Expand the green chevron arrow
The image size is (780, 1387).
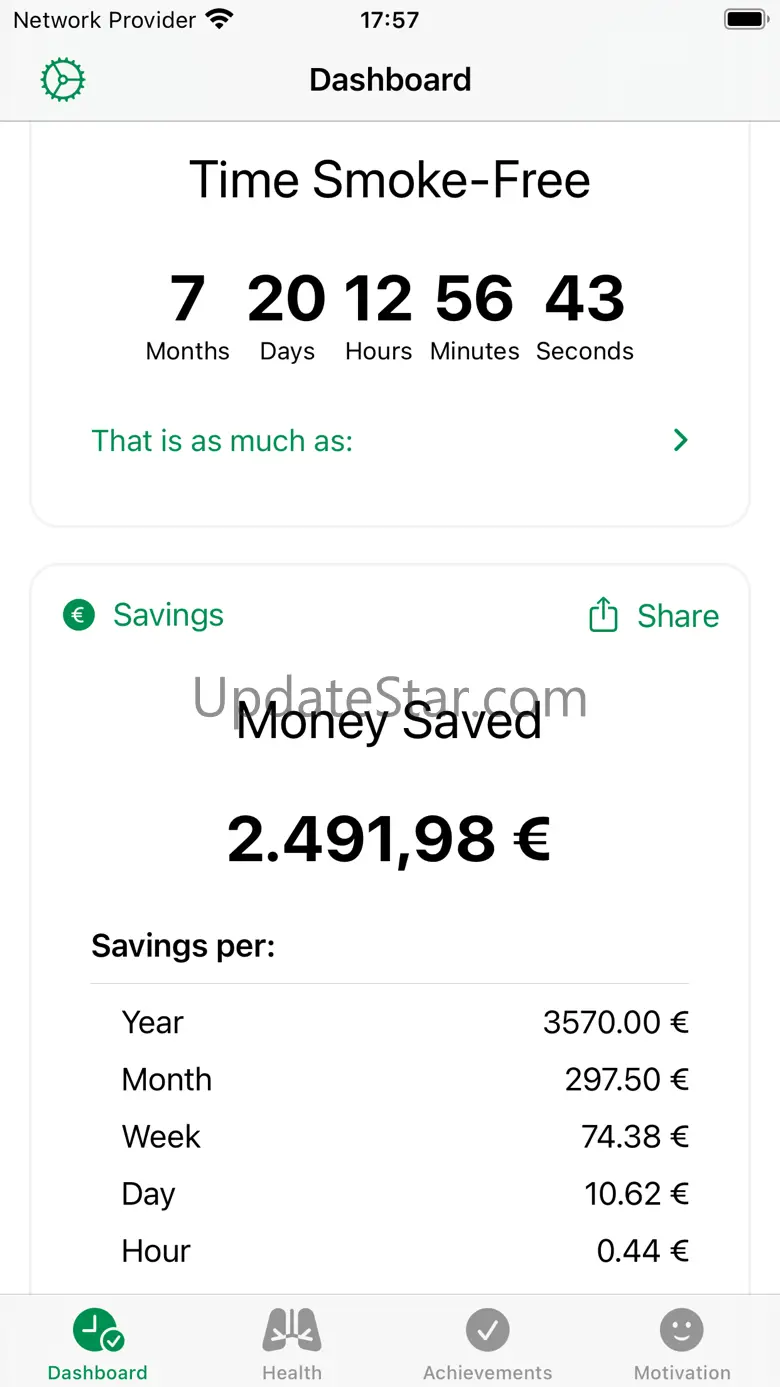tap(681, 440)
